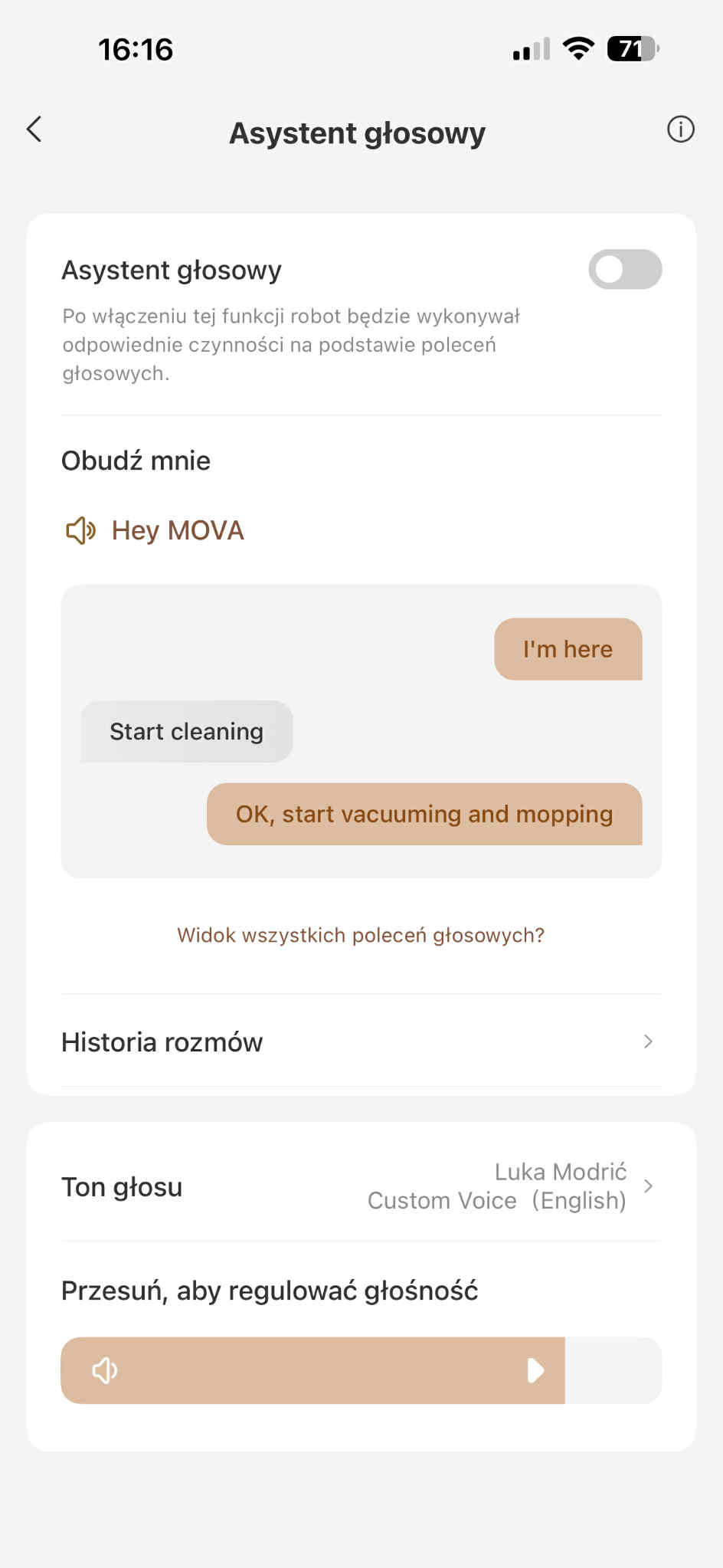Tap the cellular signal bars icon
The height and width of the screenshot is (1568, 723).
click(532, 49)
